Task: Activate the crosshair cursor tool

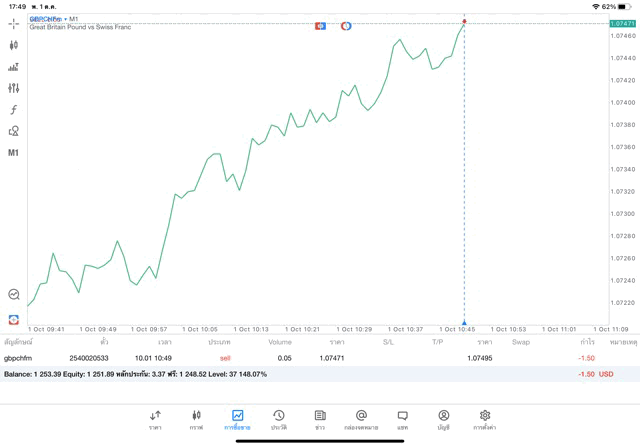Action: click(x=13, y=23)
